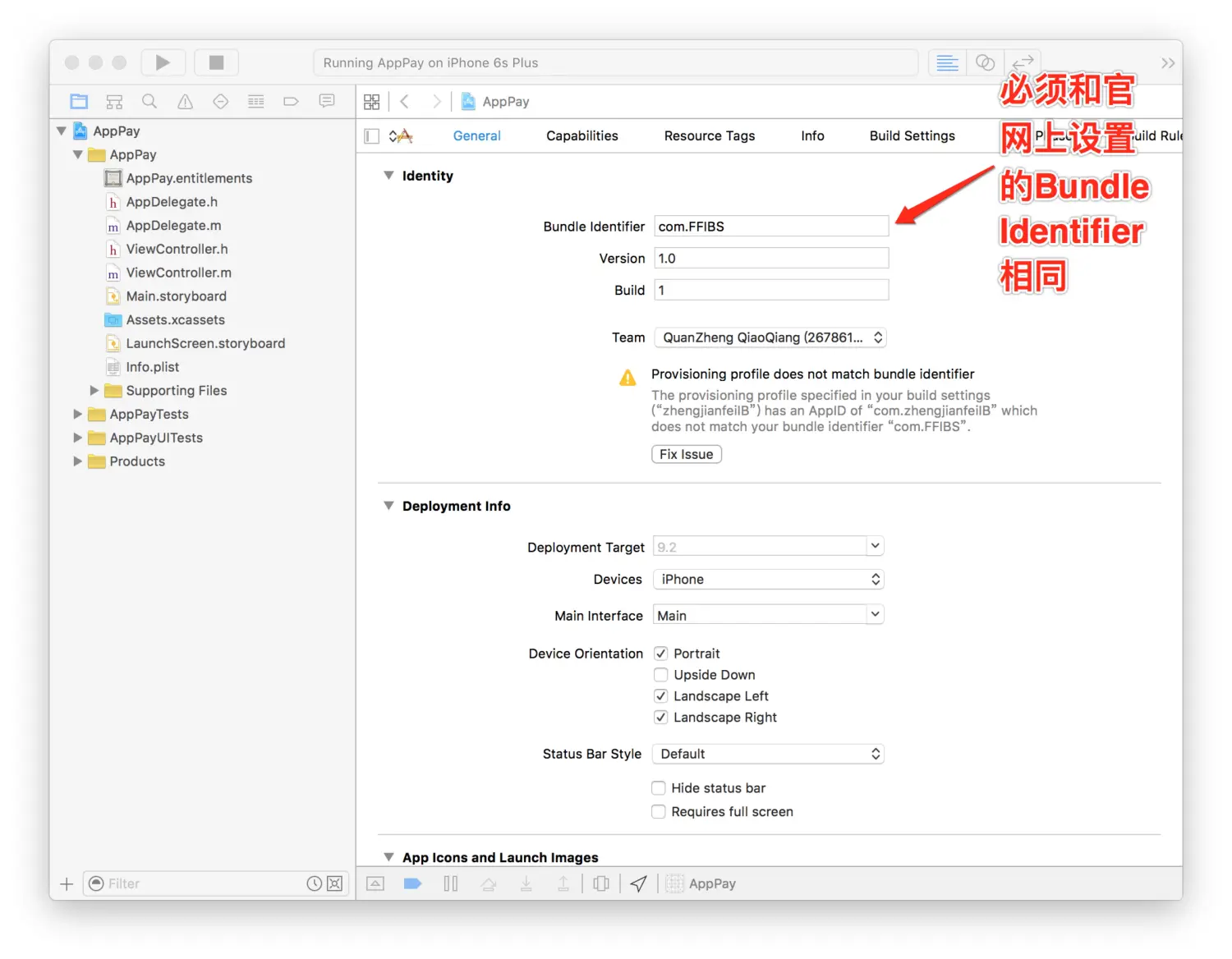Hide the debug area

[375, 883]
